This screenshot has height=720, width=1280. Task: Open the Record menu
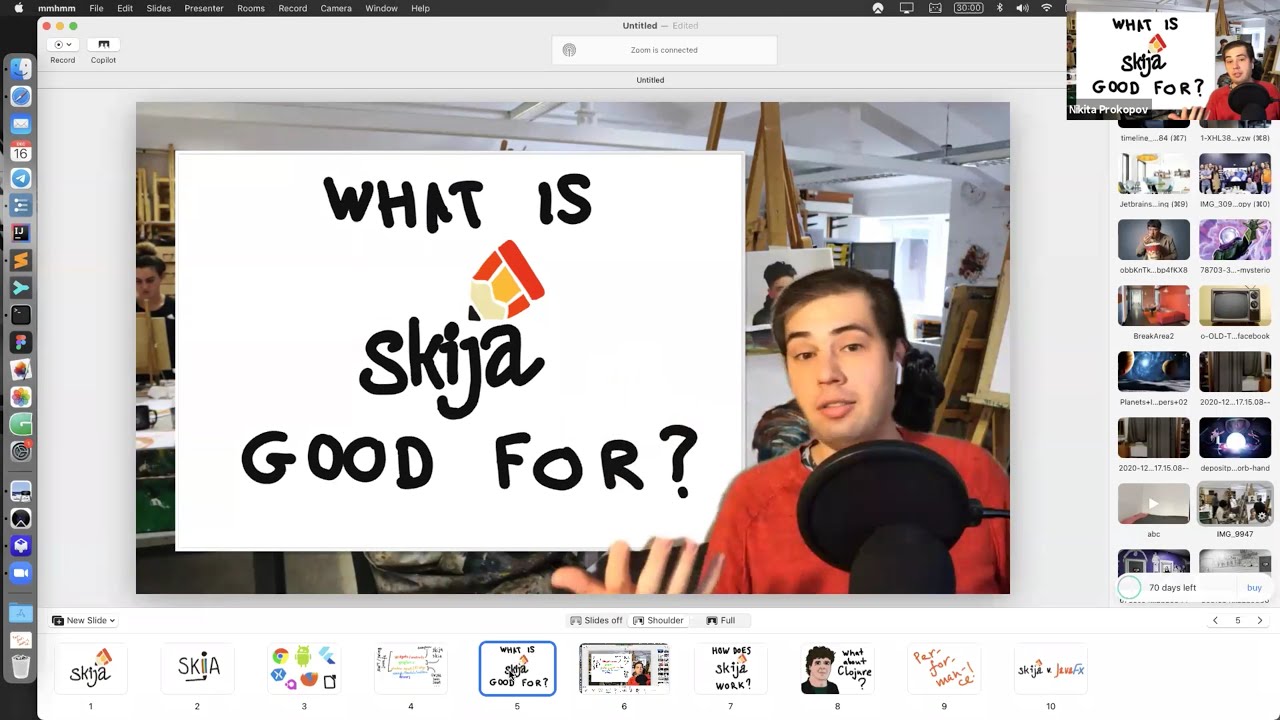tap(293, 8)
